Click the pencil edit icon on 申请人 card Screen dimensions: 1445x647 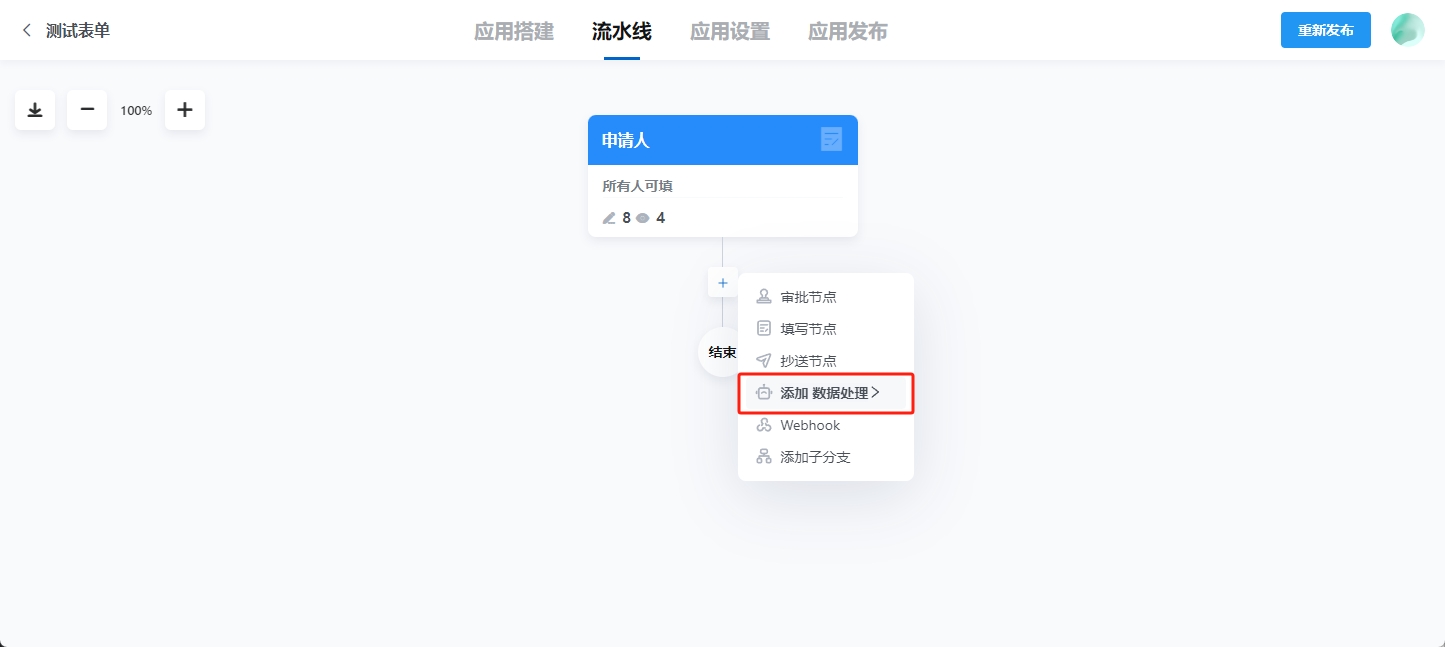pyautogui.click(x=609, y=217)
